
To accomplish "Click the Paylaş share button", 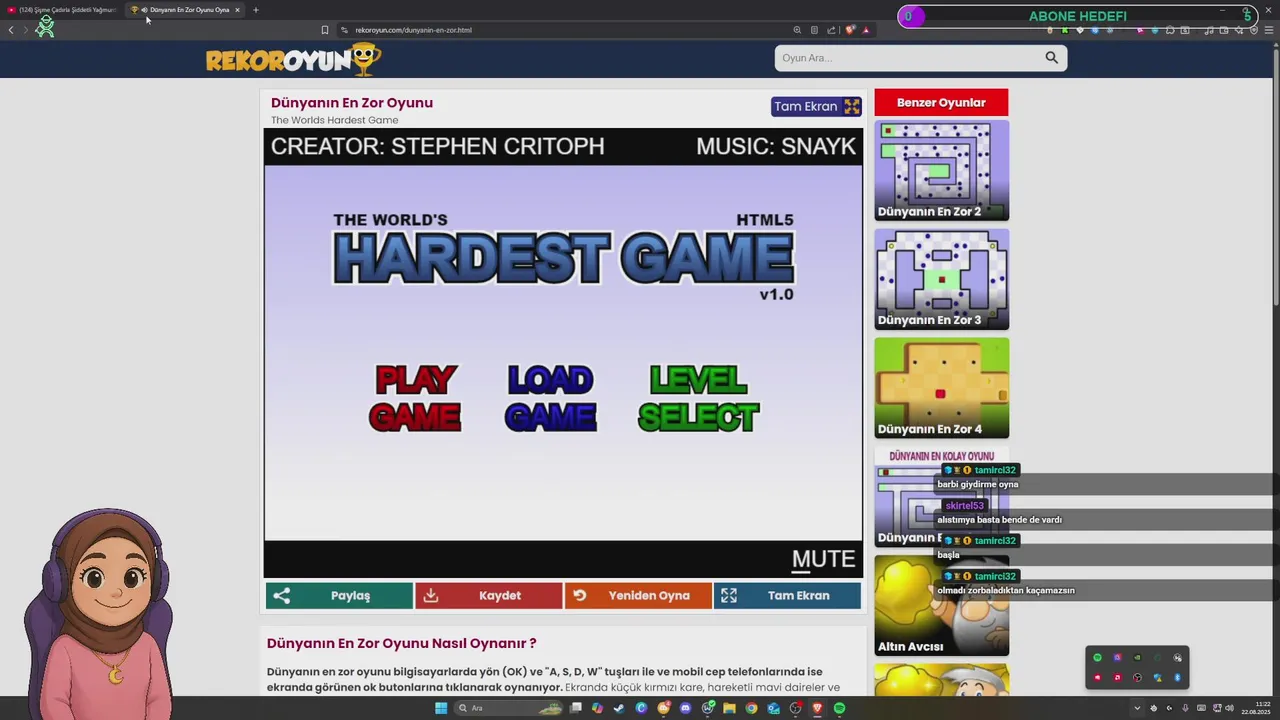I will point(339,596).
